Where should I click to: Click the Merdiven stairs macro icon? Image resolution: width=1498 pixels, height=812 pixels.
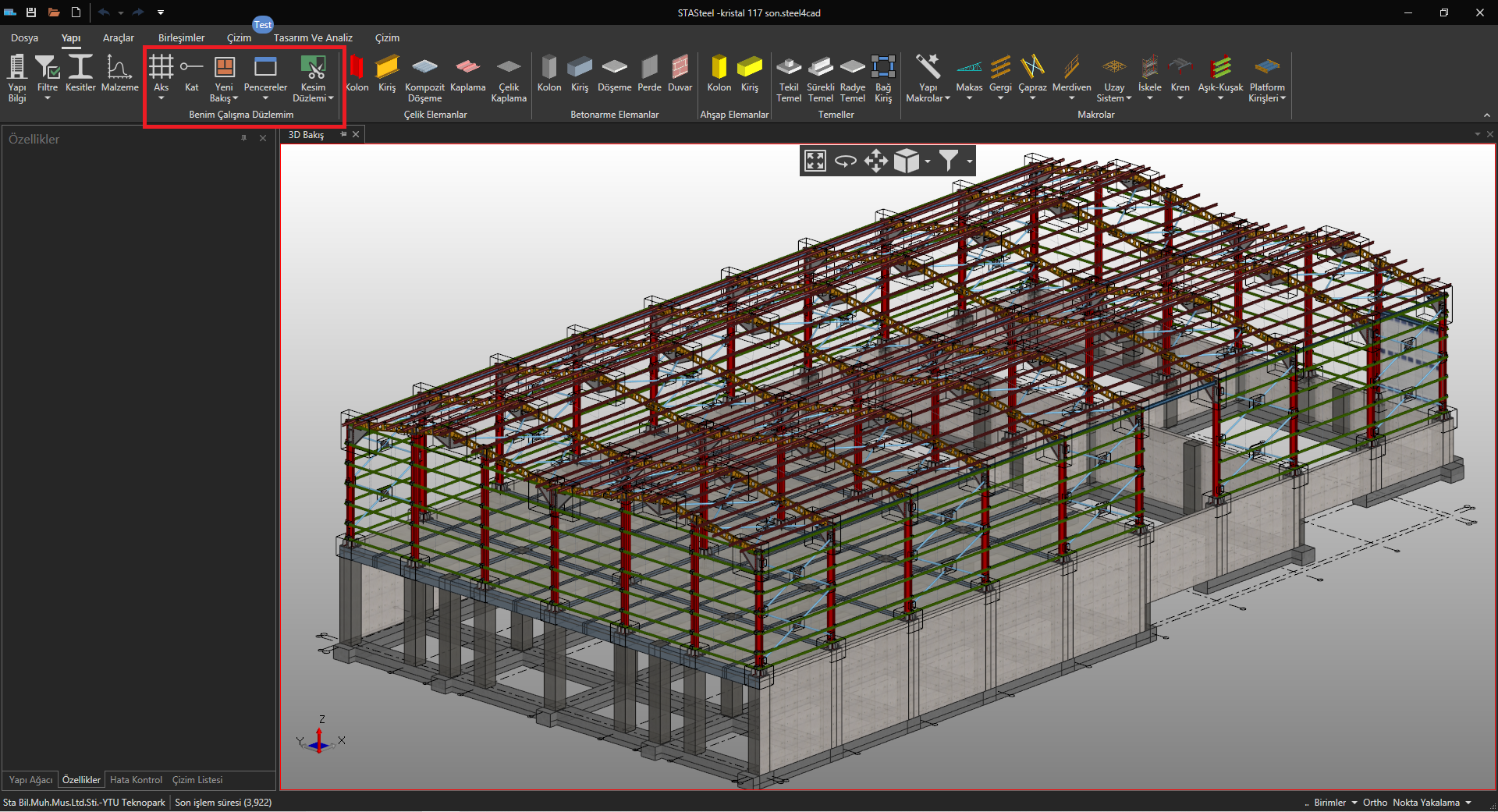pyautogui.click(x=1071, y=68)
